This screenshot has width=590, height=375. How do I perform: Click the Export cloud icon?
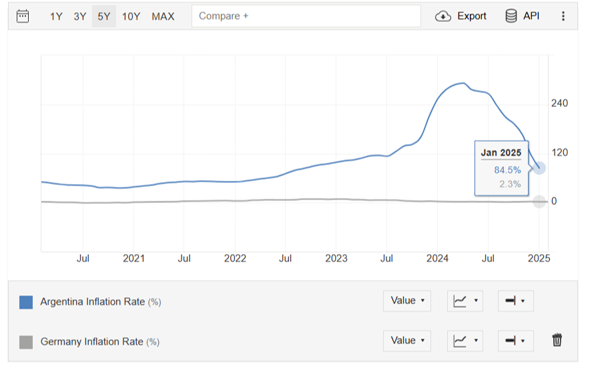pyautogui.click(x=443, y=16)
